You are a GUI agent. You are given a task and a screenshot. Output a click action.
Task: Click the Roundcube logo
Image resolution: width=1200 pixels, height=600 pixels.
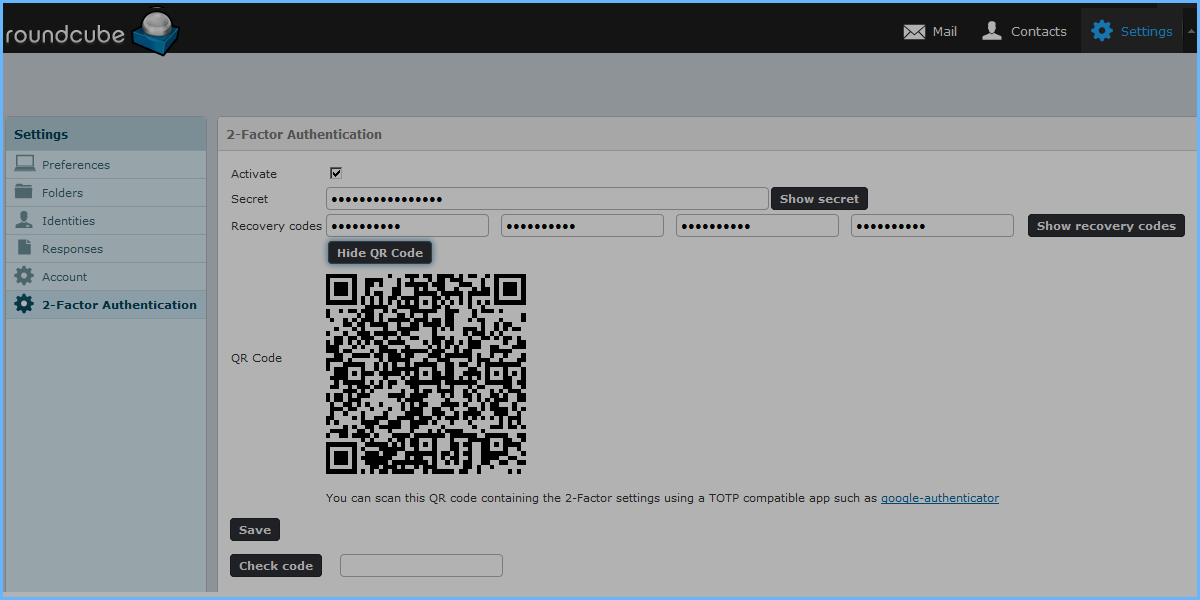(x=90, y=31)
